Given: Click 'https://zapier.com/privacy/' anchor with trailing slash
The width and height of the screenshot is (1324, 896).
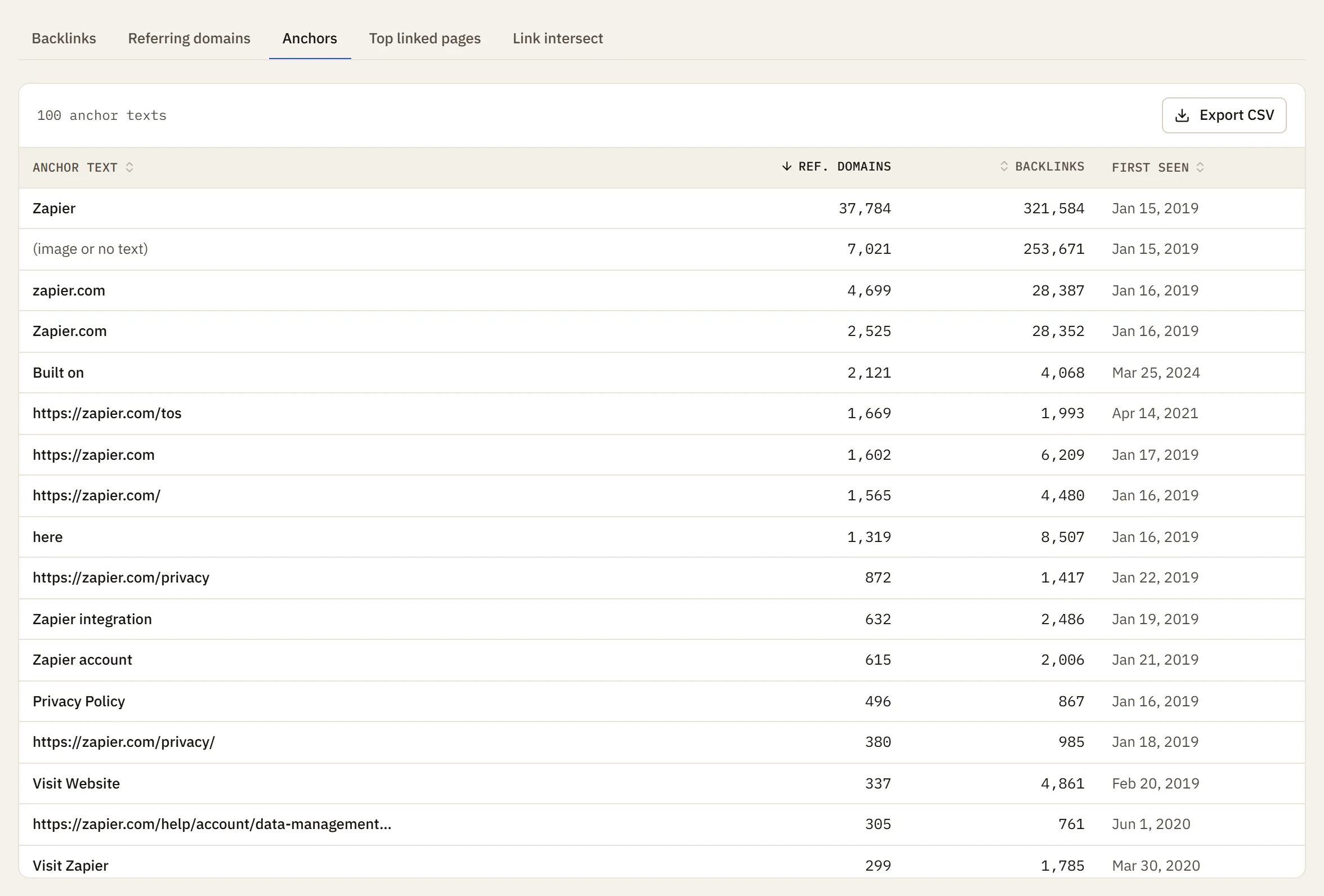Looking at the screenshot, I should [124, 742].
